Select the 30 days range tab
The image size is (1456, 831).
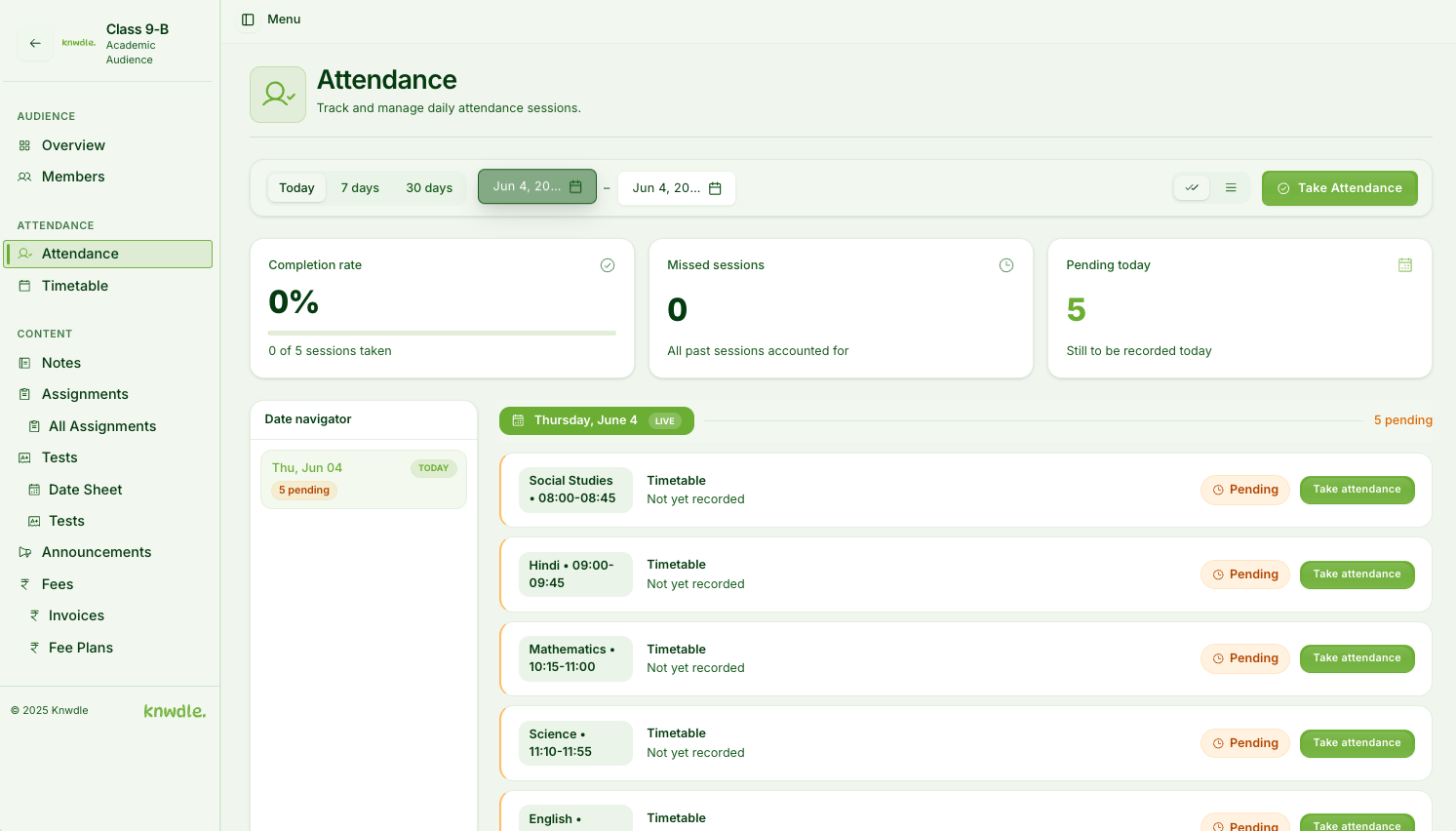pos(429,188)
